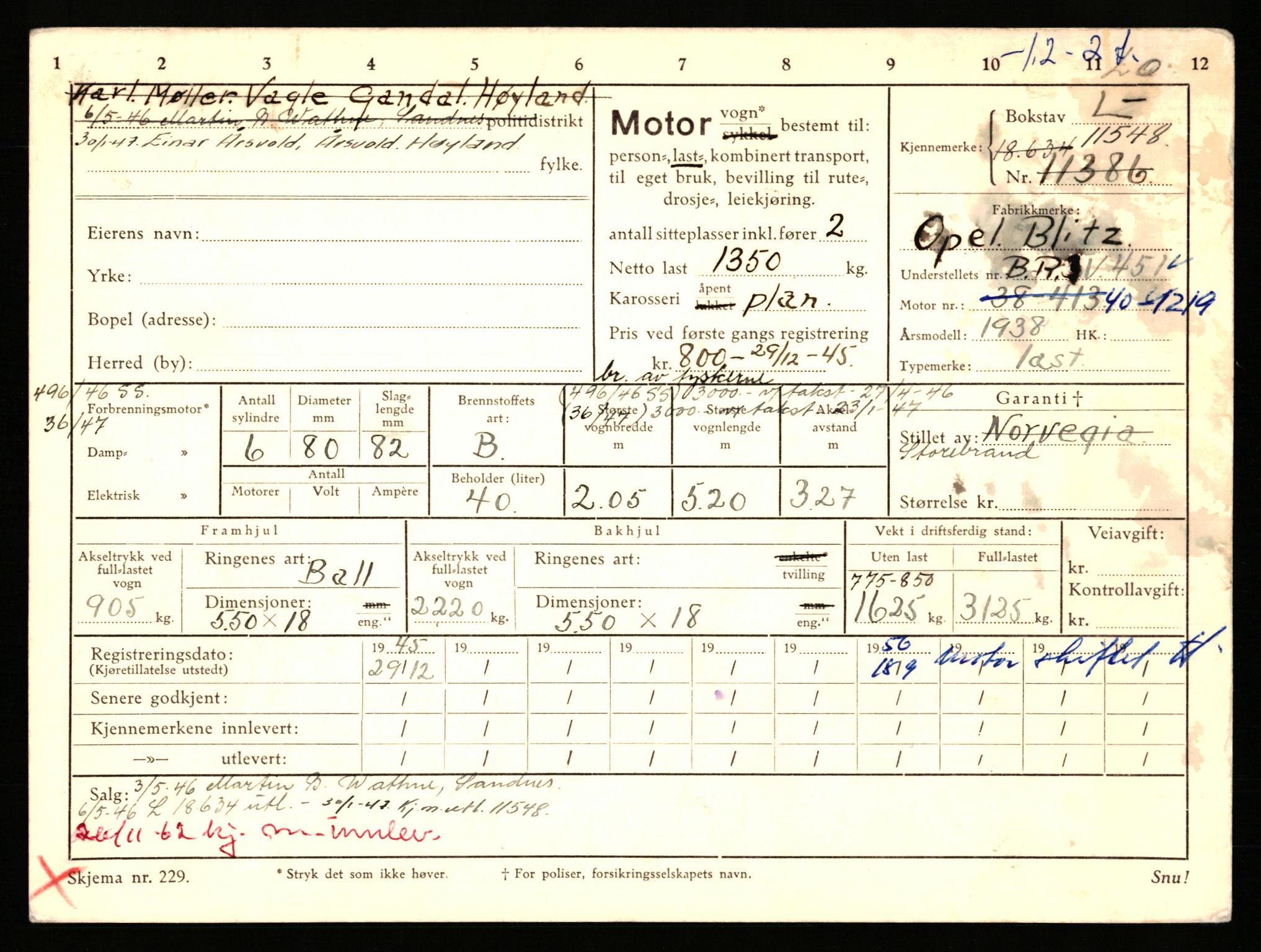Click the 'Einar Årsvold, Årsvold, Høyland' owner line
The width and height of the screenshot is (1261, 952).
[x=296, y=143]
